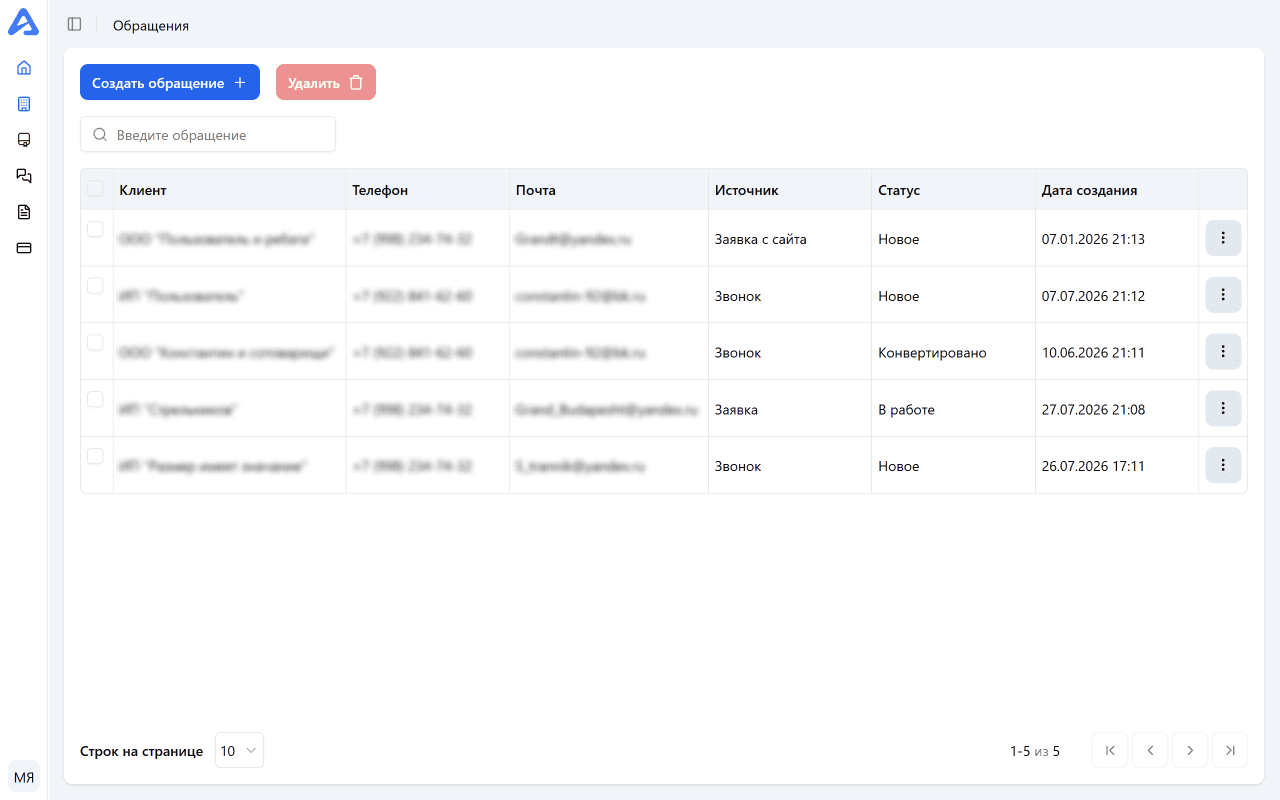Open the certificate icon in sidebar

click(x=24, y=140)
